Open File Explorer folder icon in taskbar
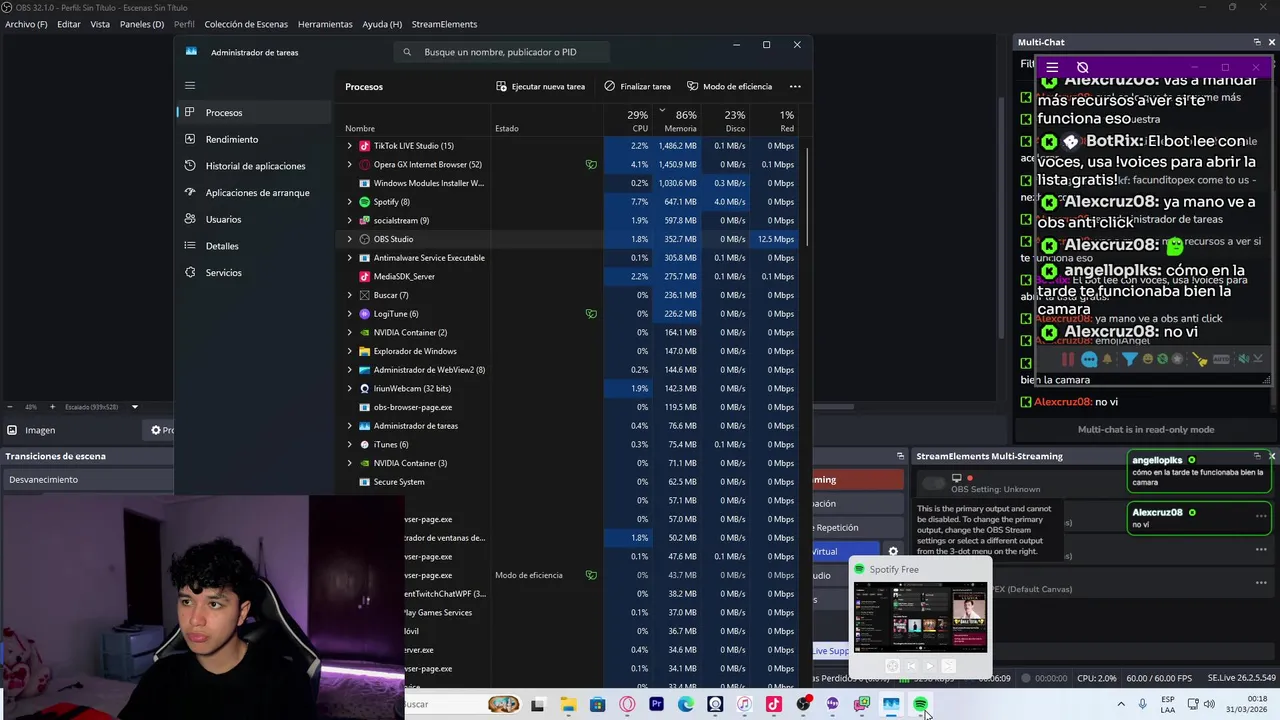 [568, 705]
